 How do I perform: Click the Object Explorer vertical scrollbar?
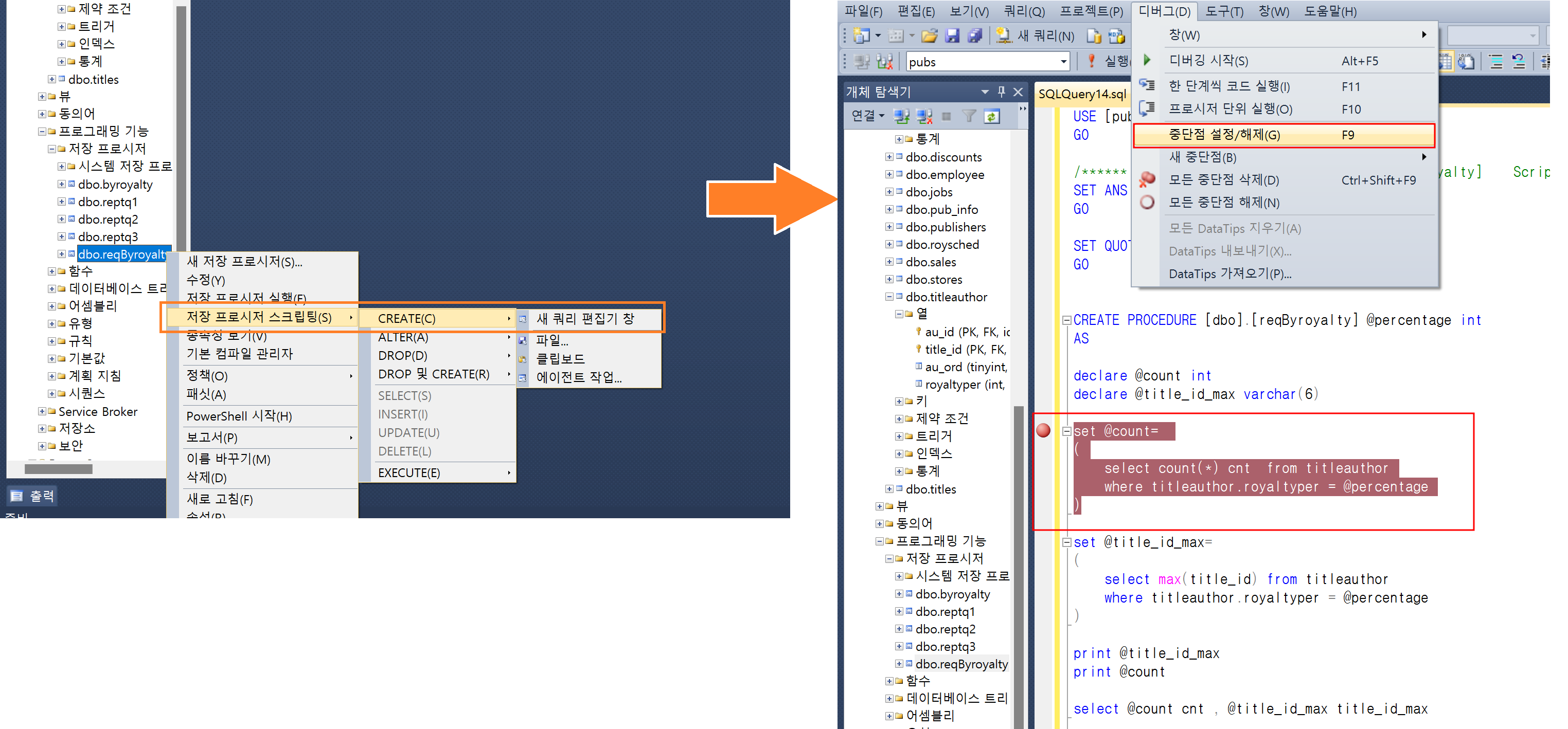tap(1019, 548)
